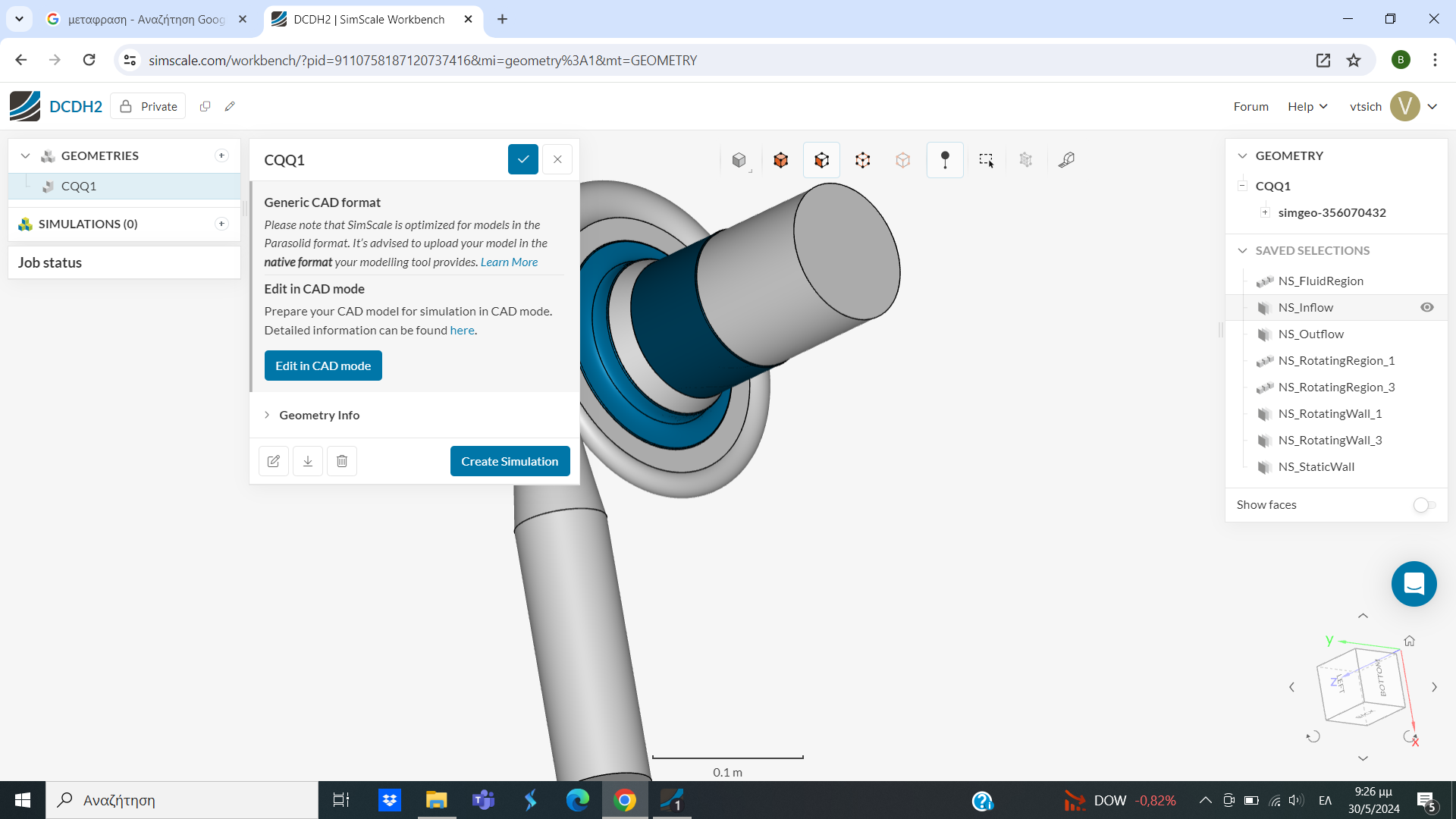
Task: Click the delete geometry trash icon
Action: point(341,461)
